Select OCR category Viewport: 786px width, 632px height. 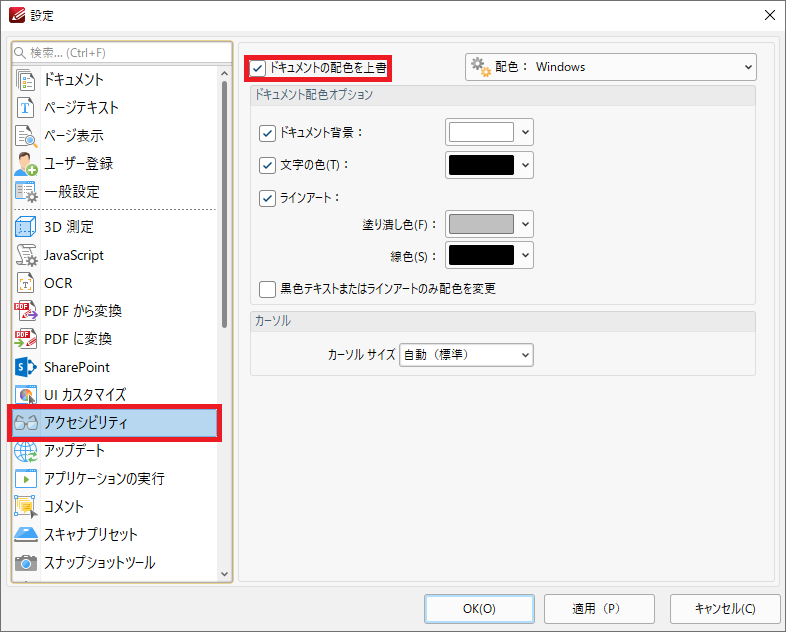point(115,283)
